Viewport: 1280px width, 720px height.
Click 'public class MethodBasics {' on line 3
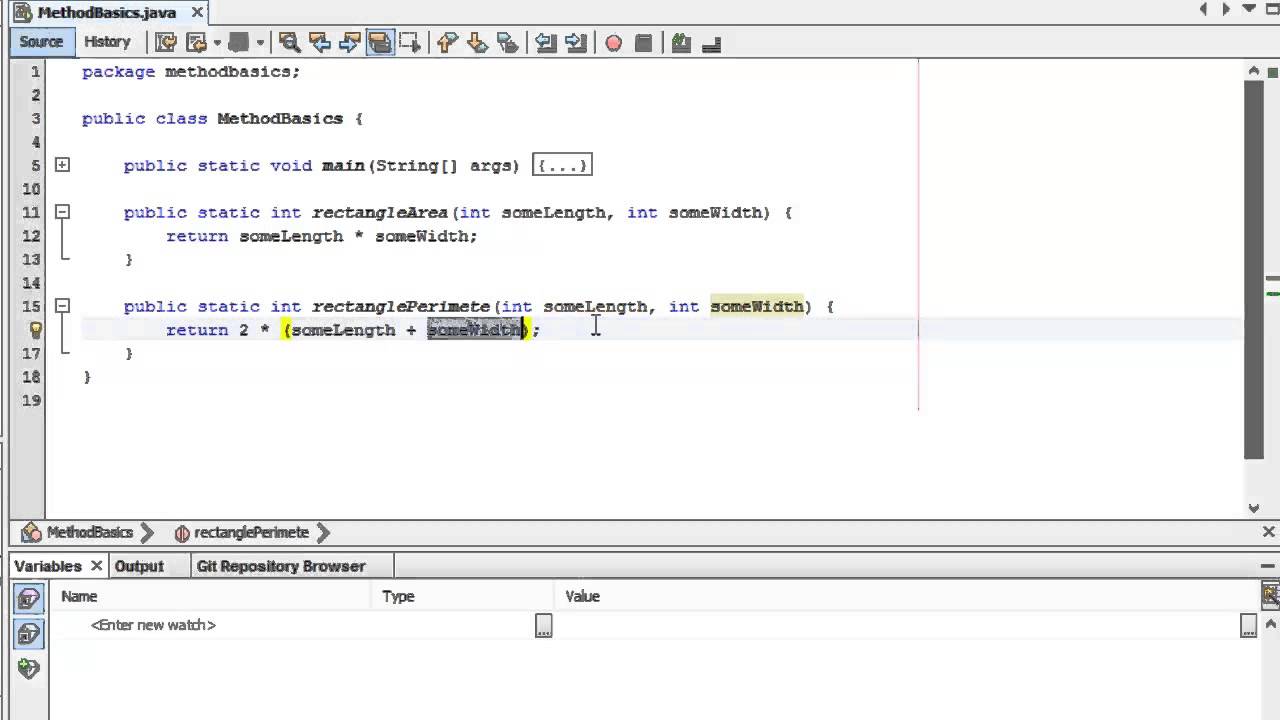pyautogui.click(x=222, y=118)
